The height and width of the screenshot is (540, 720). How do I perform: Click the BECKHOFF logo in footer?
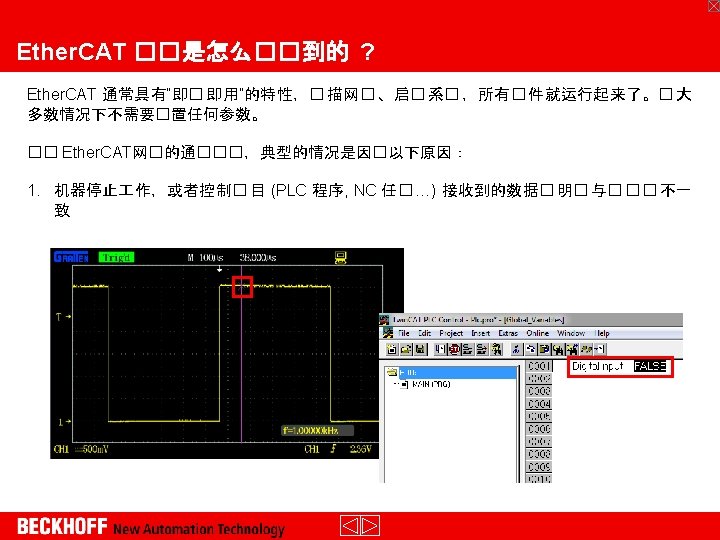(x=62, y=526)
